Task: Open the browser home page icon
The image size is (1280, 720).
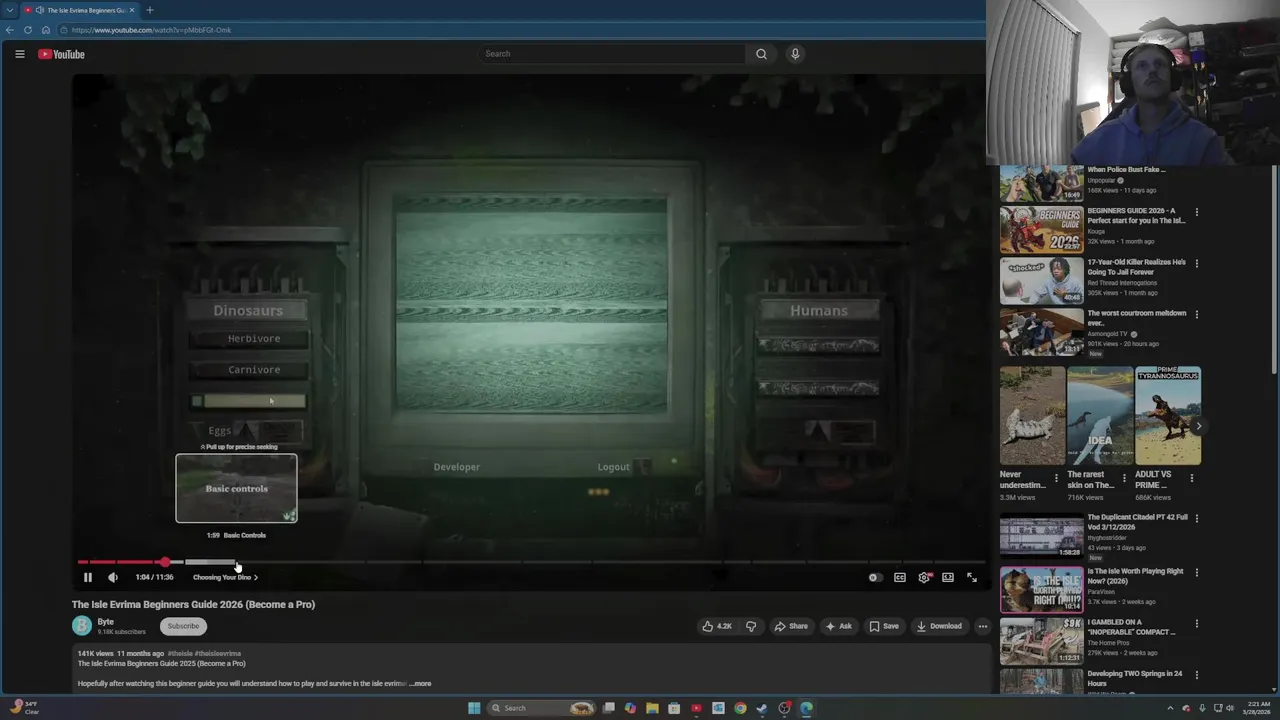Action: tap(46, 30)
